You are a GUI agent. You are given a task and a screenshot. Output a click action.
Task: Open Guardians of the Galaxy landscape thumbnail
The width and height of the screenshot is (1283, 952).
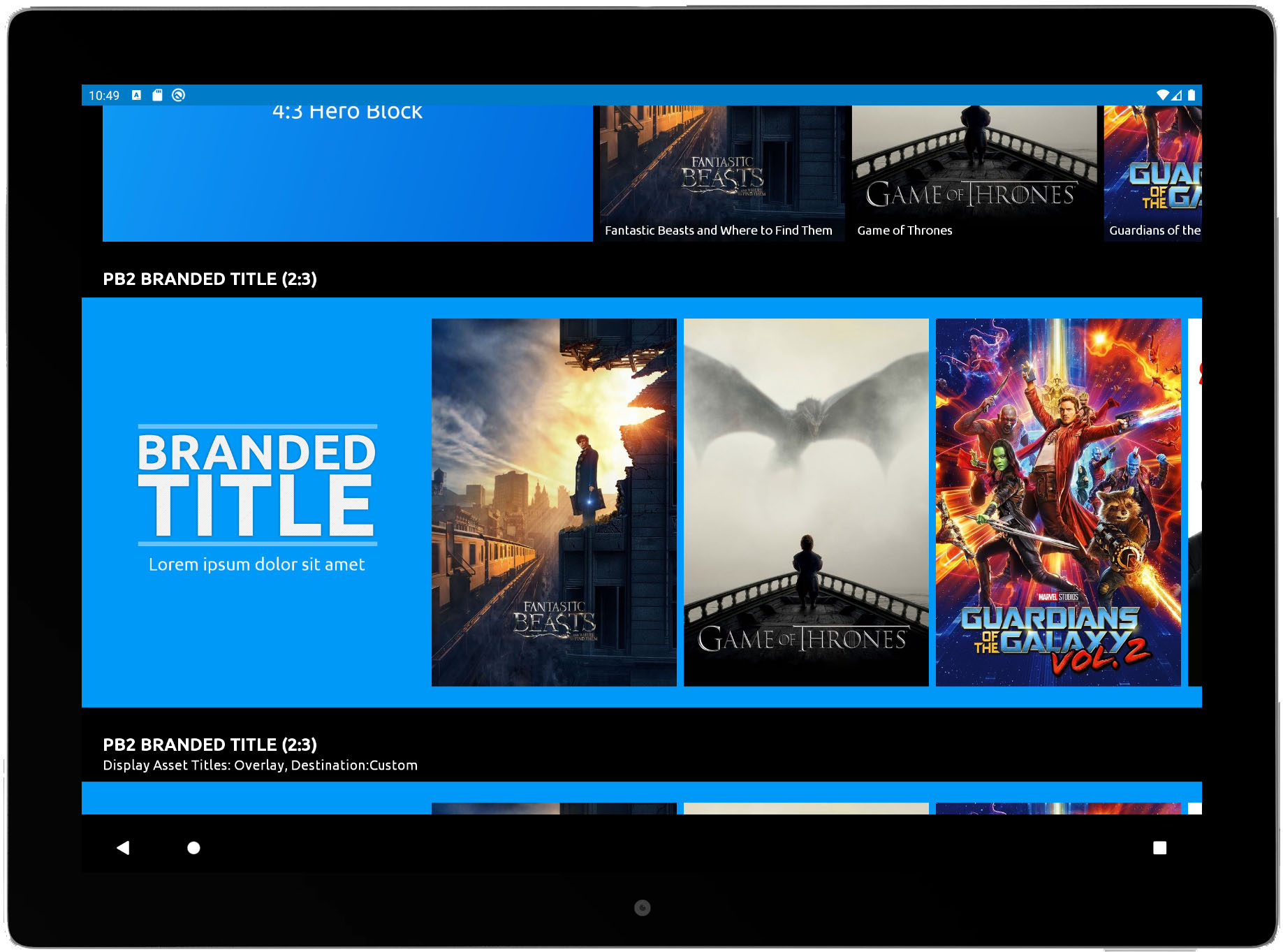1152,173
